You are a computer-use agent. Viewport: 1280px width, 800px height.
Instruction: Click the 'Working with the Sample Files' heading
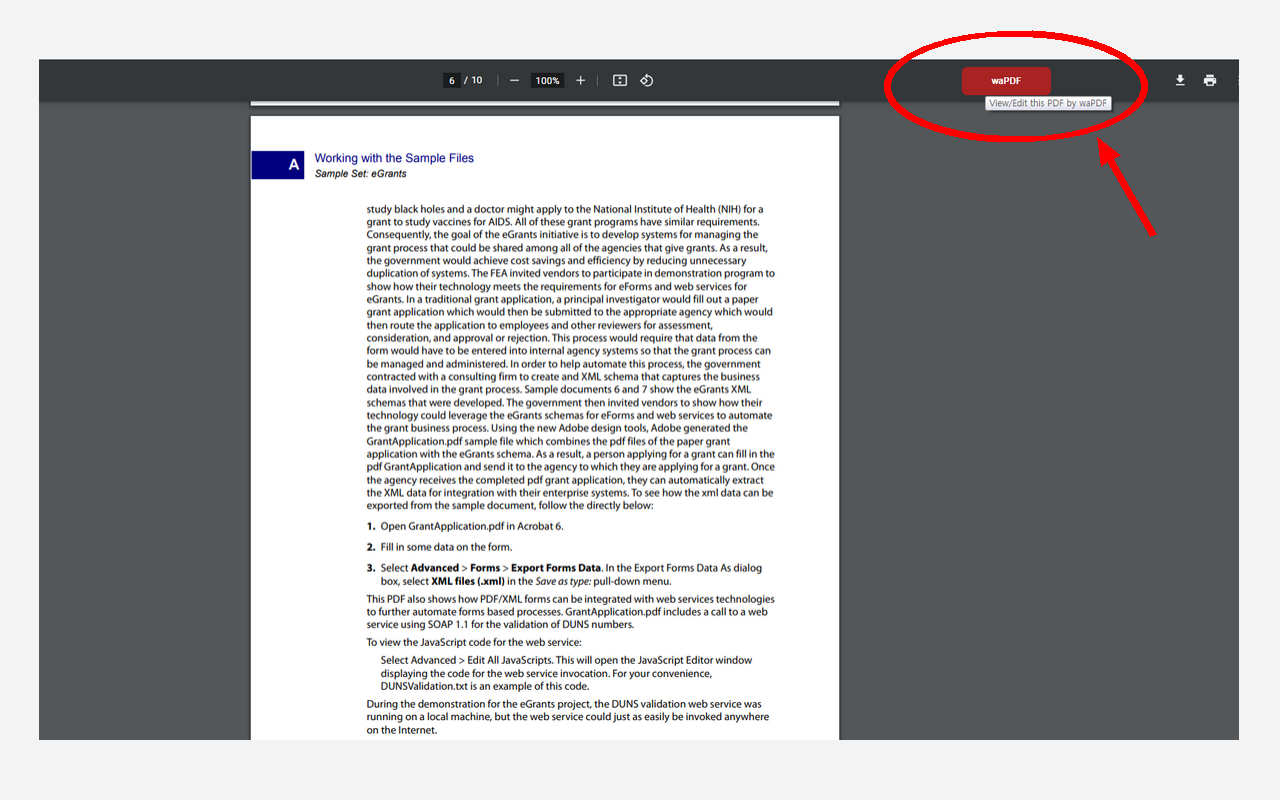pyautogui.click(x=394, y=158)
